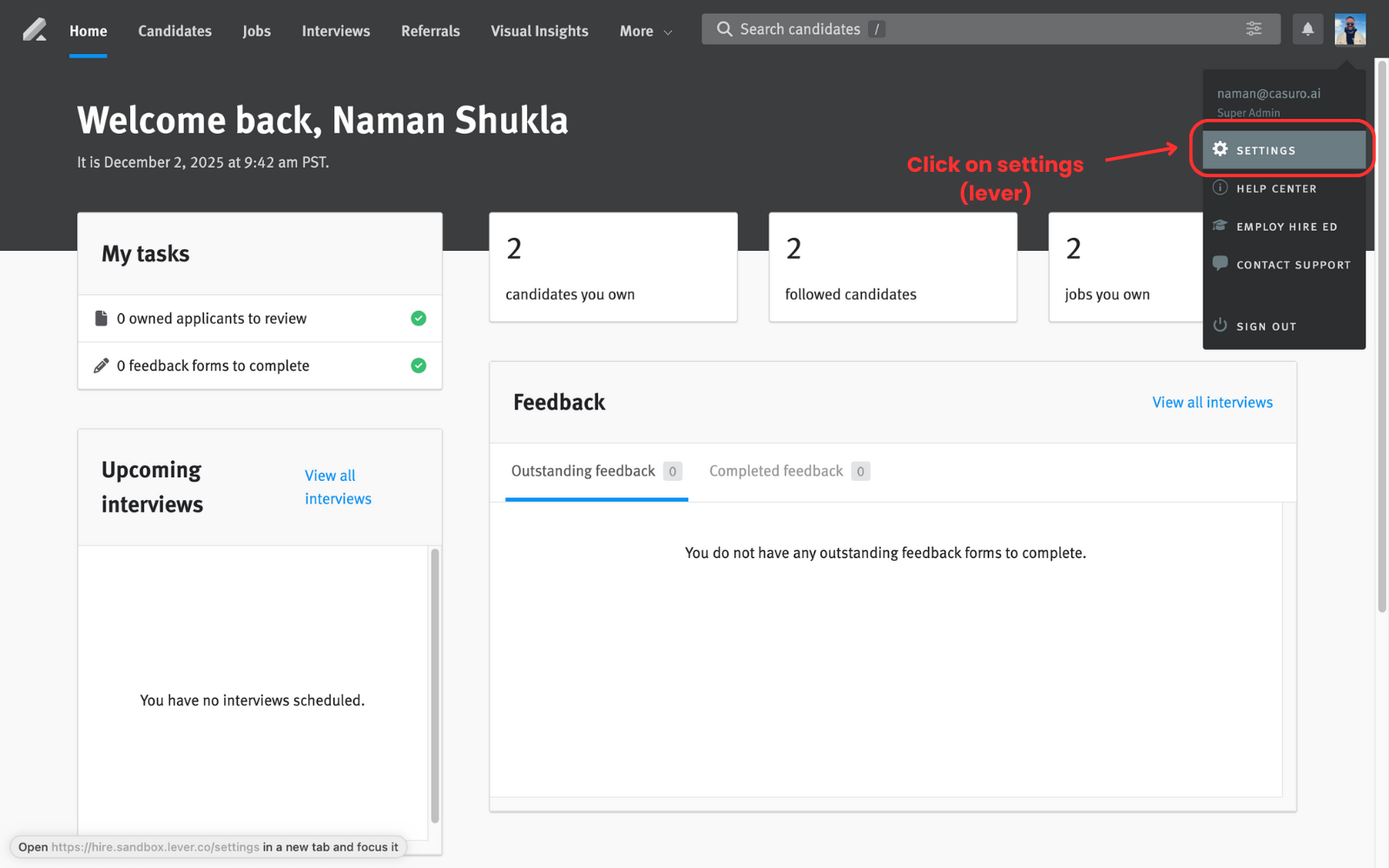Open the More navigation menu
The width and height of the screenshot is (1389, 868).
(x=646, y=31)
